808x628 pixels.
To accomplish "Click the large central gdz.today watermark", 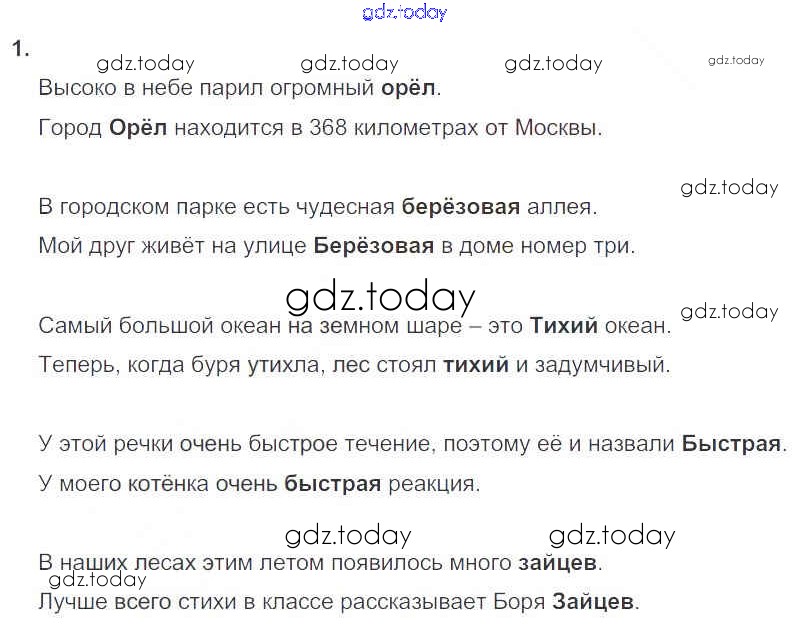I will [380, 297].
